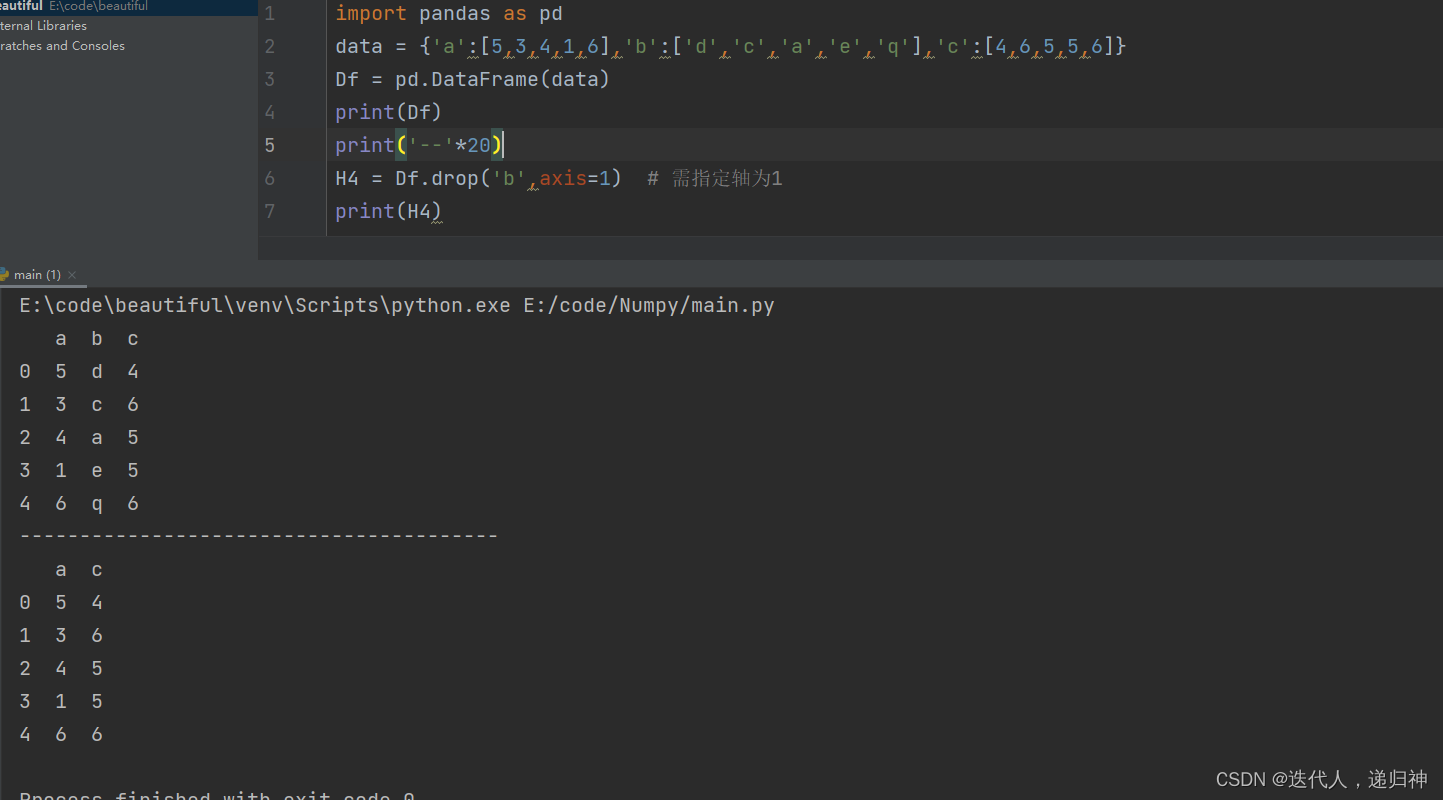
Task: Click console output row "2 4 5"
Action: 61,669
